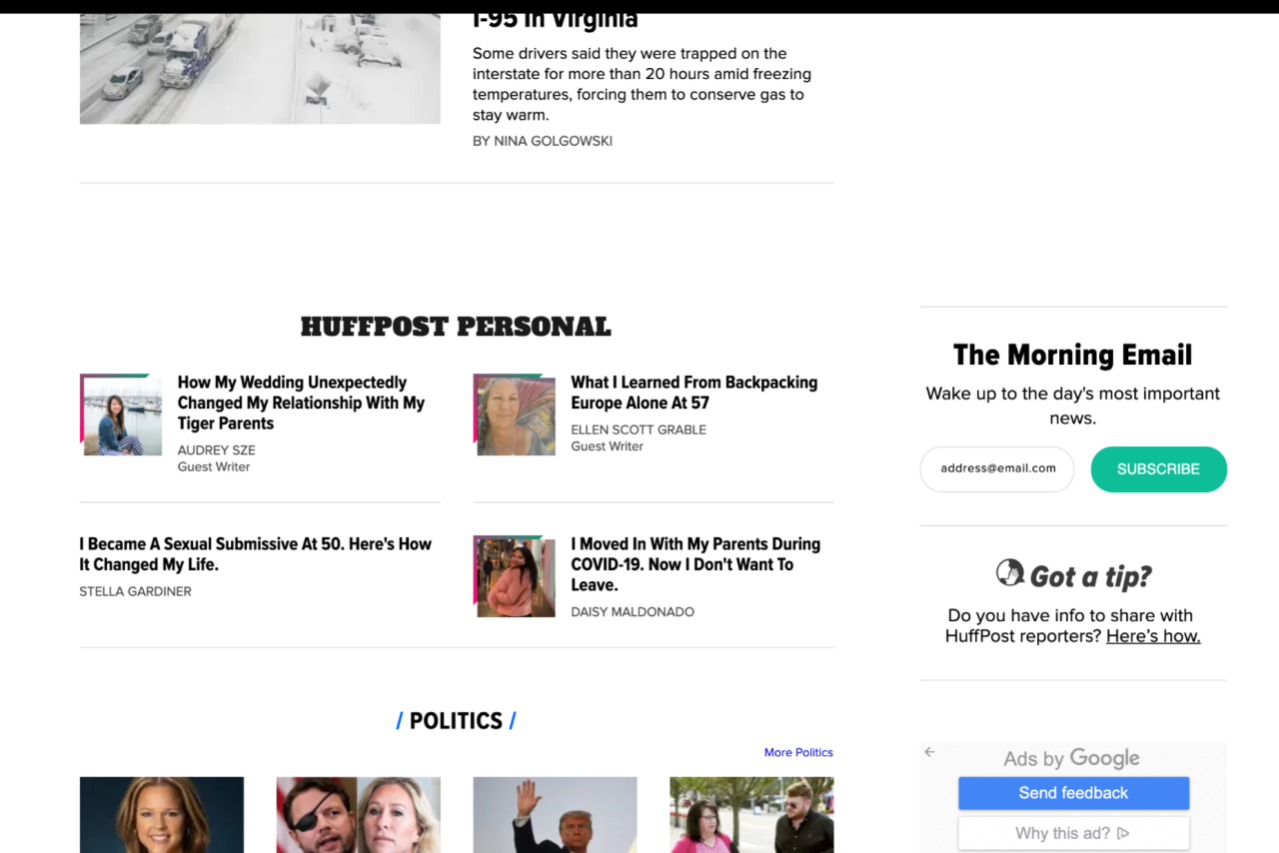Image resolution: width=1279 pixels, height=853 pixels.
Task: Open headline about backpacking Europe alone at 57
Action: click(x=694, y=392)
